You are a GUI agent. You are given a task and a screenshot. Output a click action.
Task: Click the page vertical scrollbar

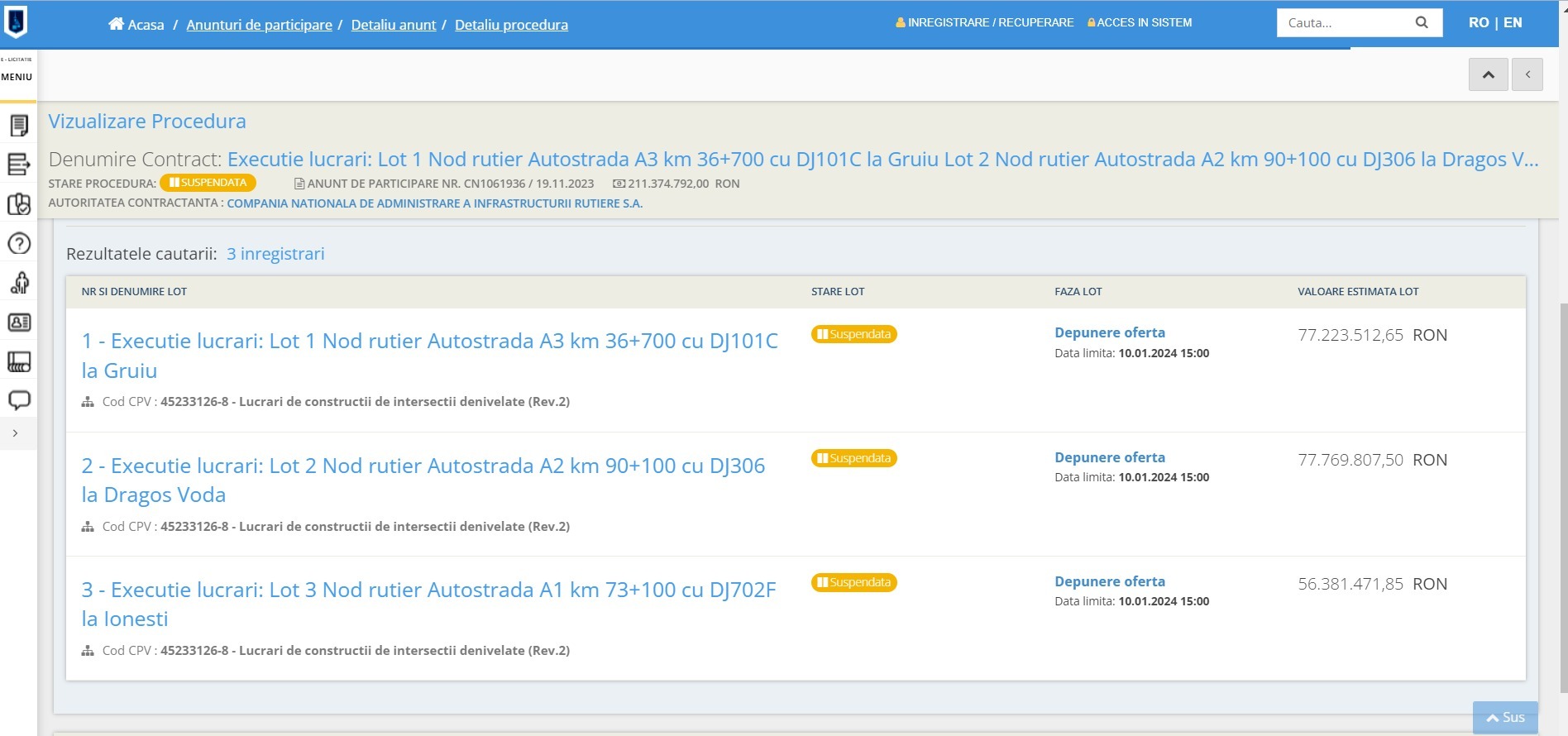1563,496
